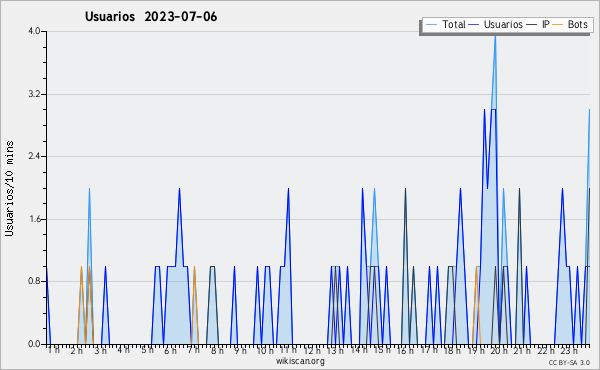This screenshot has width=600, height=370.
Task: Click the '7 h' x-axis label
Action: (x=193, y=350)
